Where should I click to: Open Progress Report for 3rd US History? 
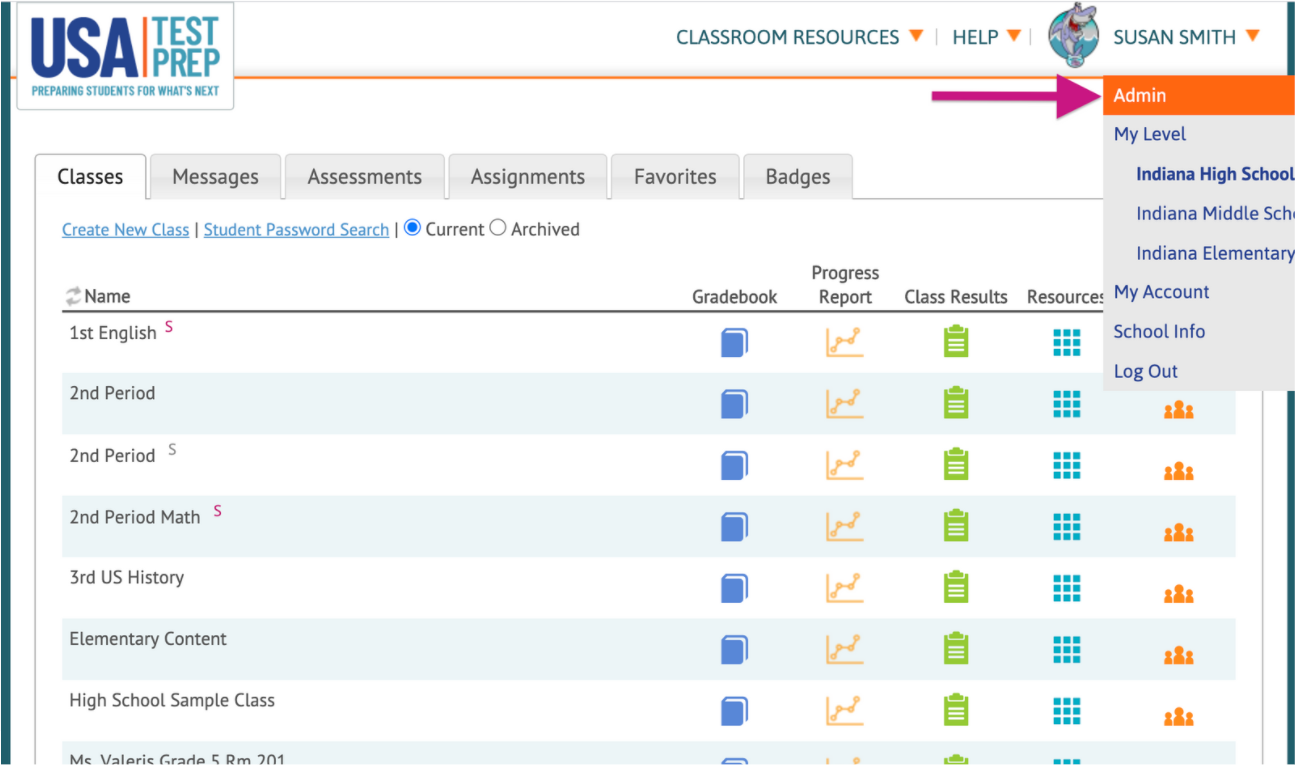pos(844,588)
